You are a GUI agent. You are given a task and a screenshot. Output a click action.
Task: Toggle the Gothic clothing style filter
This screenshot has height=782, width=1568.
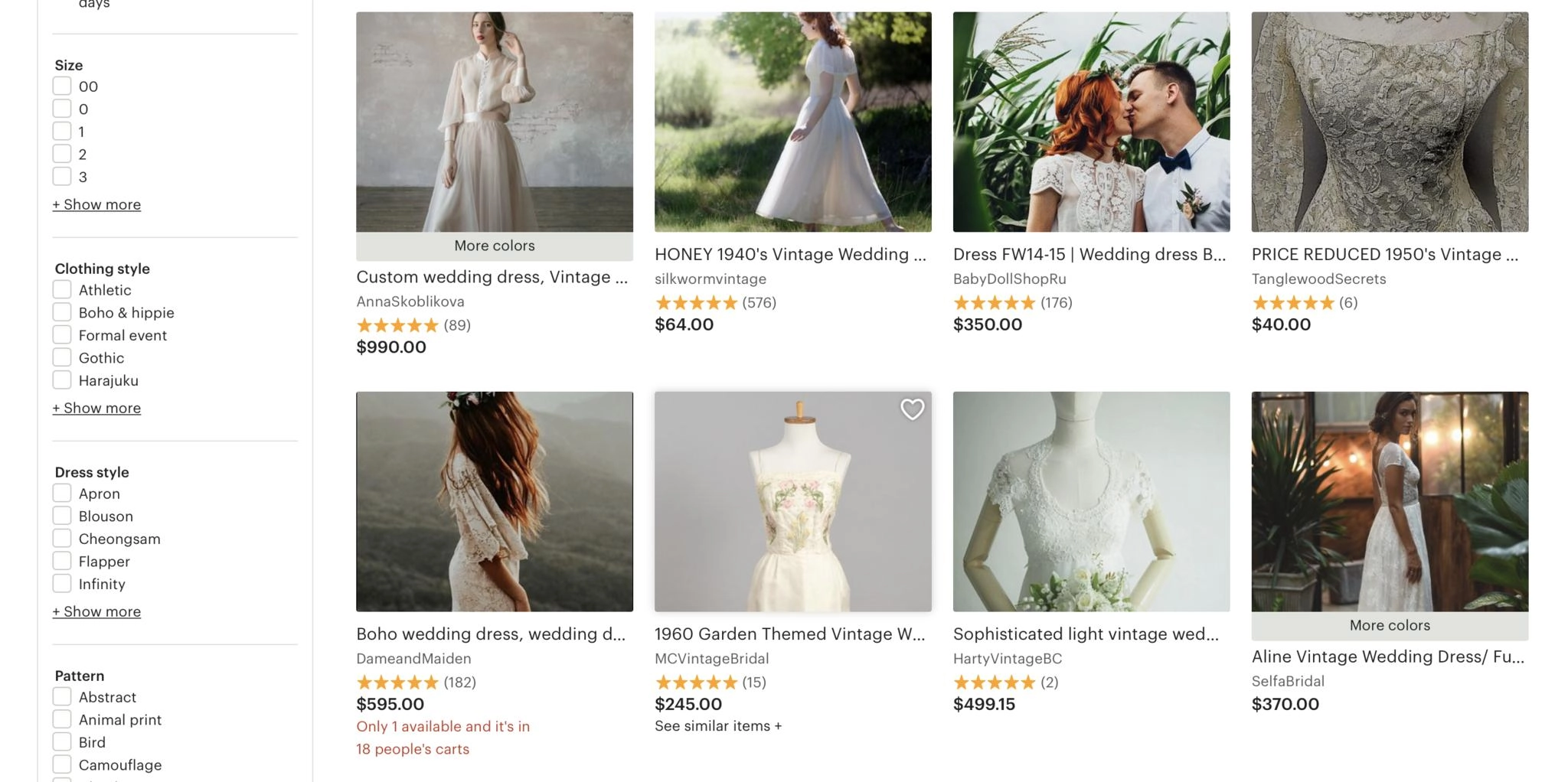click(62, 357)
